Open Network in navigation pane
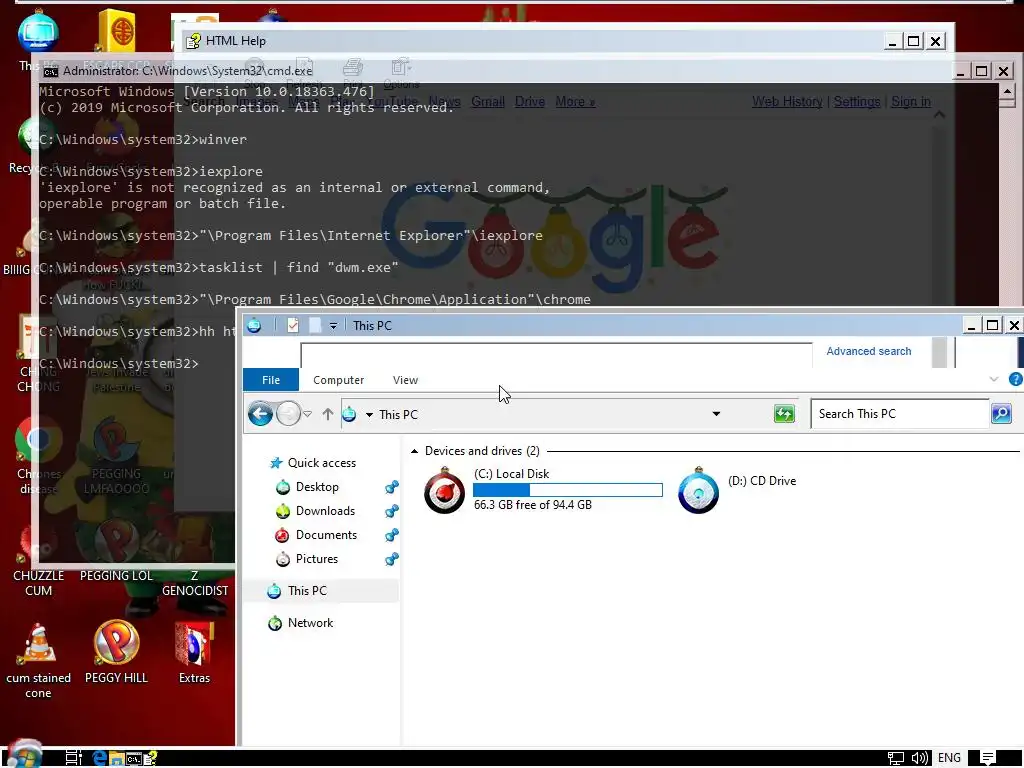This screenshot has height=768, width=1024. [301, 623]
